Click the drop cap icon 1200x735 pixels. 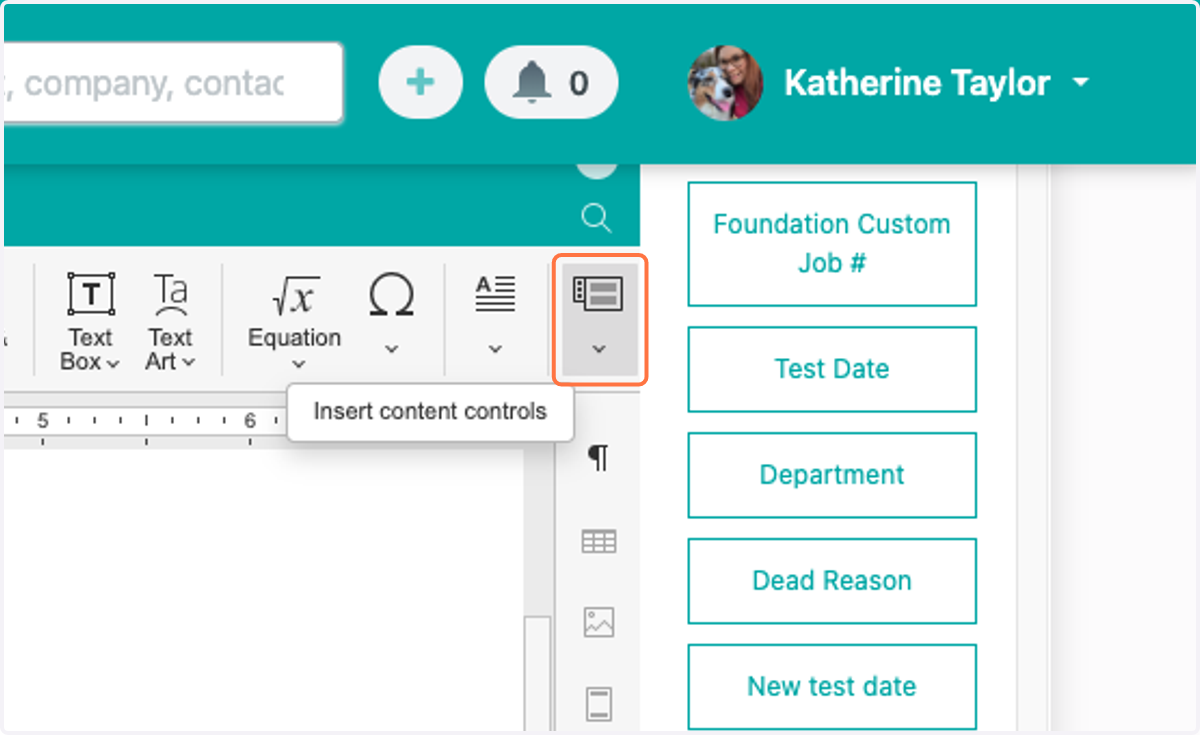click(495, 293)
